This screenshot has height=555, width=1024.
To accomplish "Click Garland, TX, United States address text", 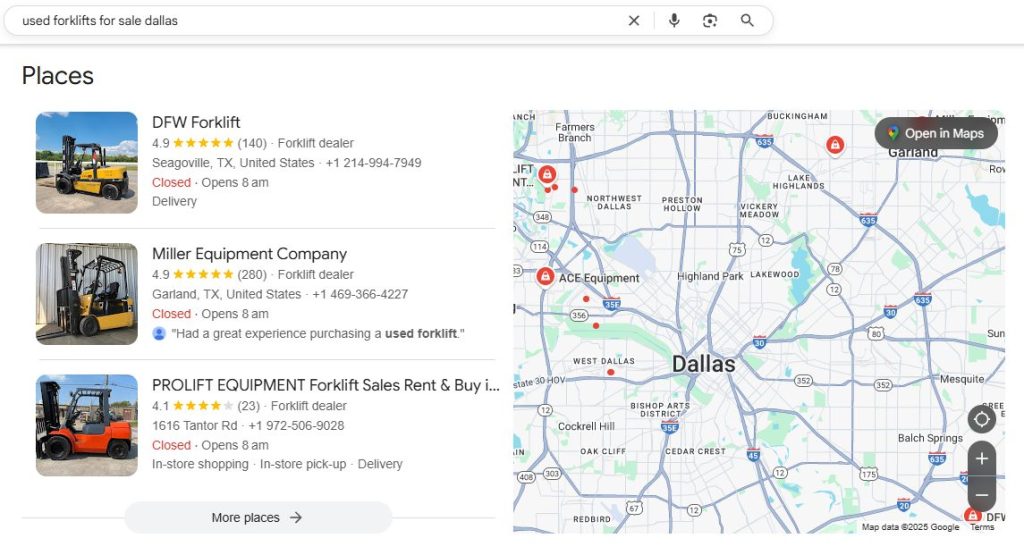I will [x=227, y=294].
